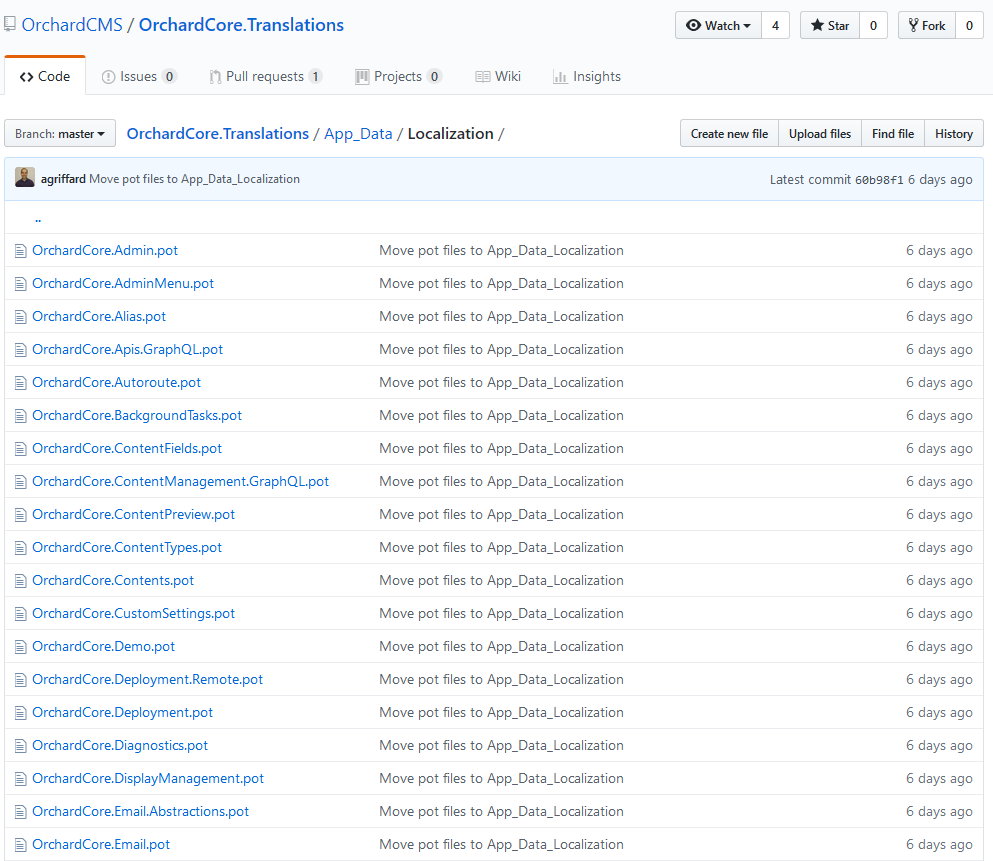The width and height of the screenshot is (993, 861).
Task: Open the Branch: master selector
Action: point(60,134)
